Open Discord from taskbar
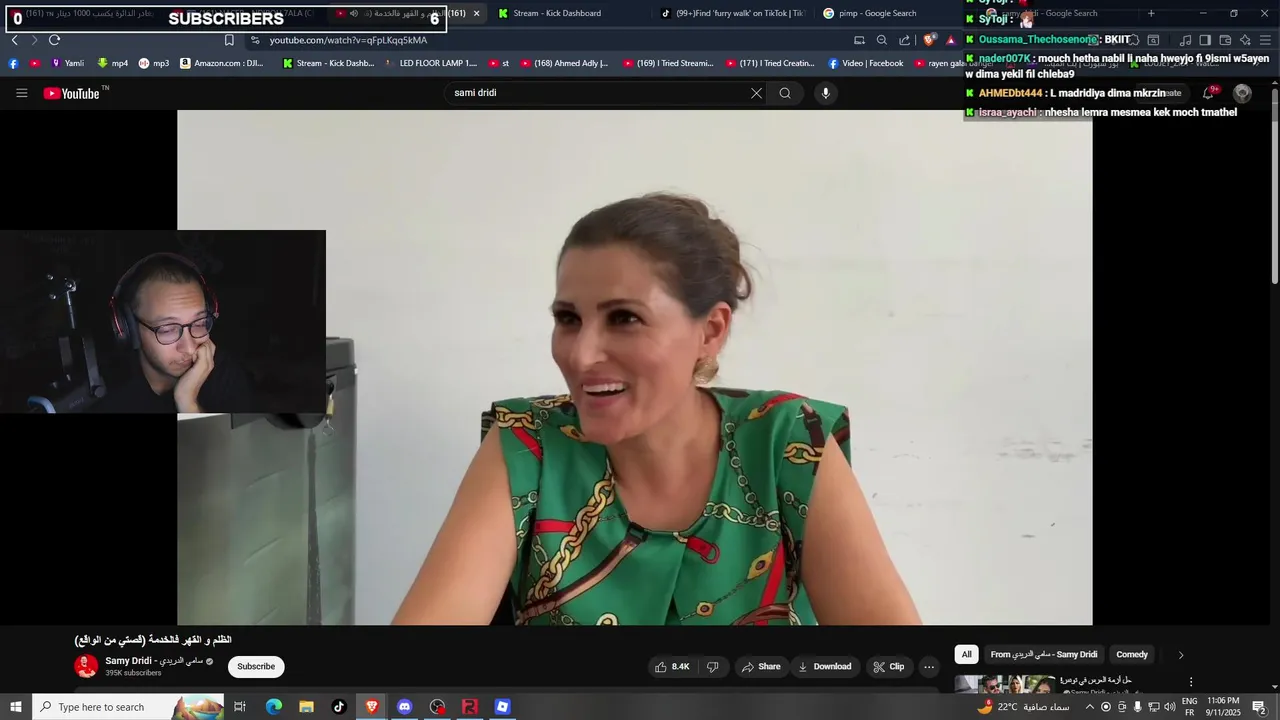The image size is (1280, 720). 404,707
